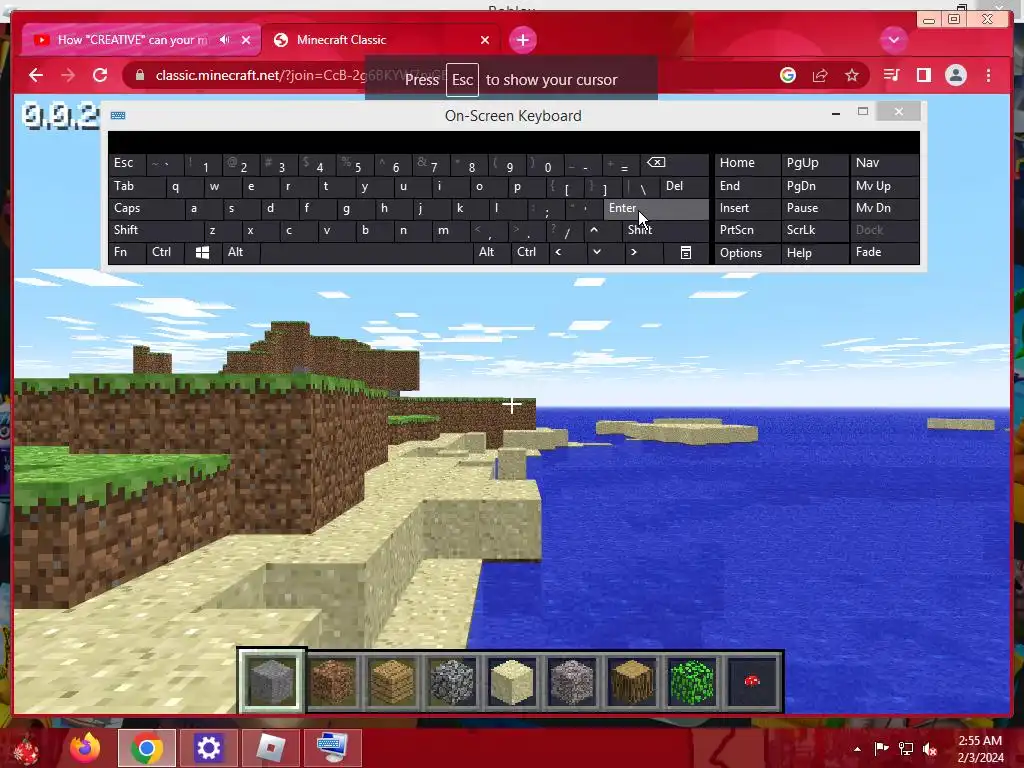Open Chrome three-dot menu
Screen dimensions: 1024x768
tap(989, 76)
